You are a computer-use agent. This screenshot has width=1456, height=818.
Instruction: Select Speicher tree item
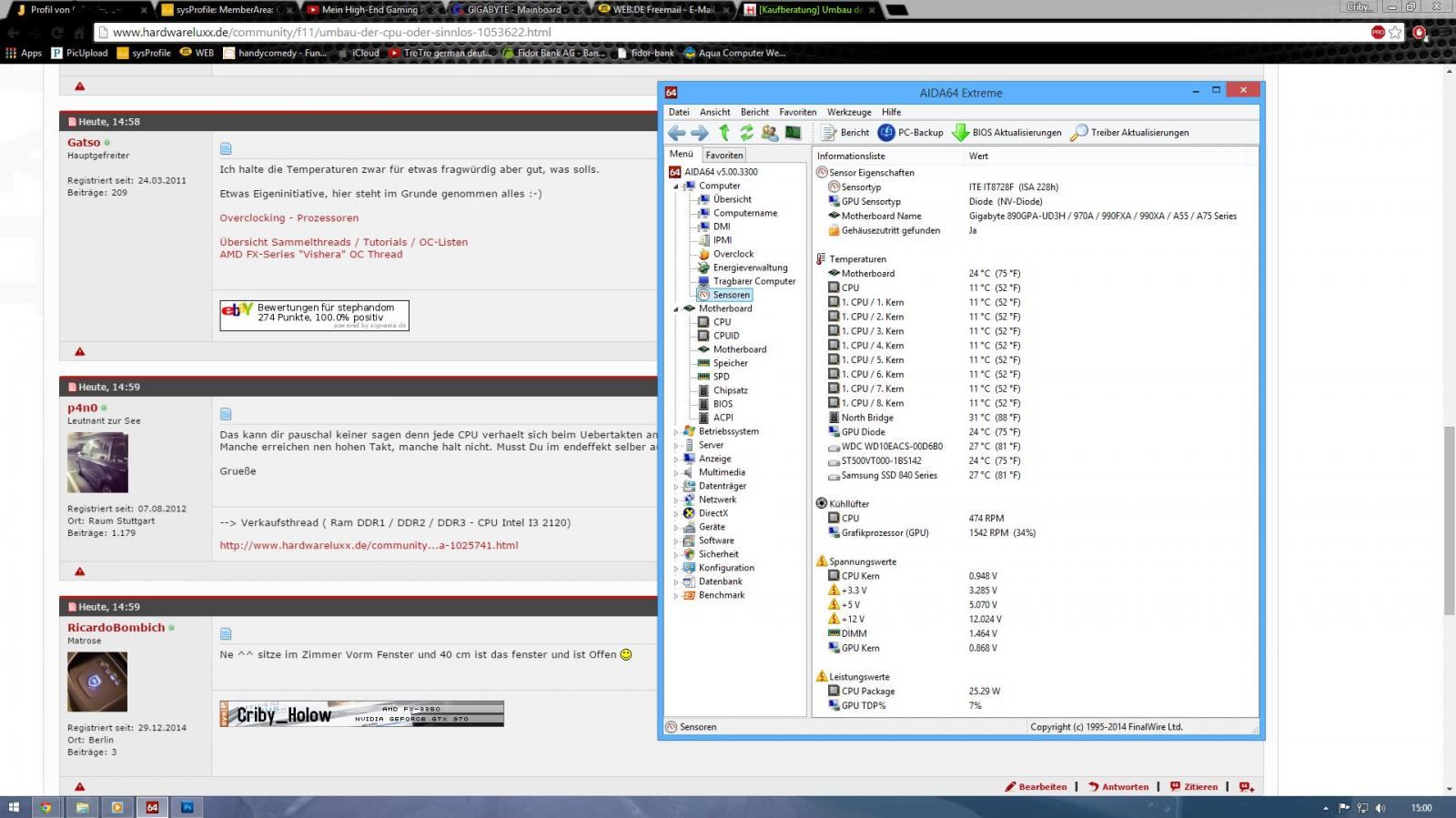click(730, 363)
